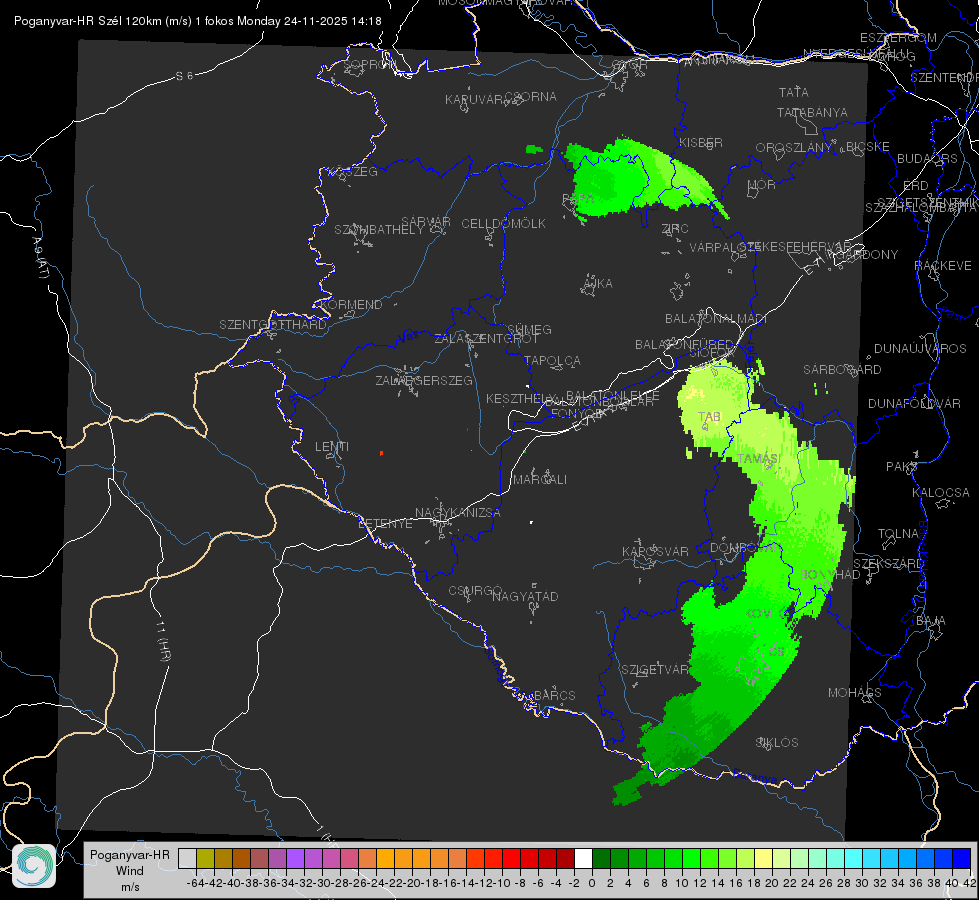Select the bright yellow swatch between 18 and 20
979x900 pixels.
tap(763, 858)
